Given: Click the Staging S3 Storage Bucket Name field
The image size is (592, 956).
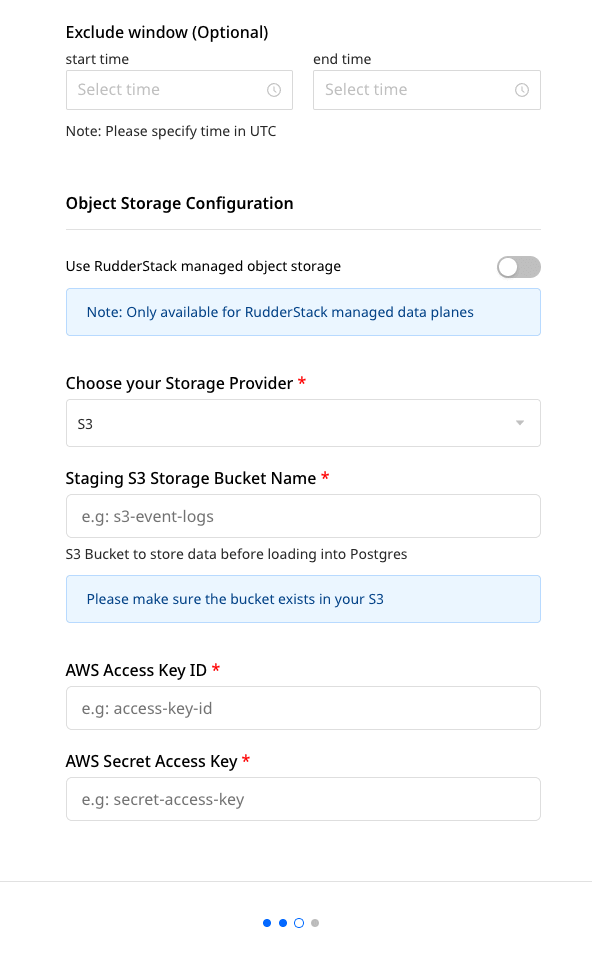Looking at the screenshot, I should pyautogui.click(x=303, y=516).
